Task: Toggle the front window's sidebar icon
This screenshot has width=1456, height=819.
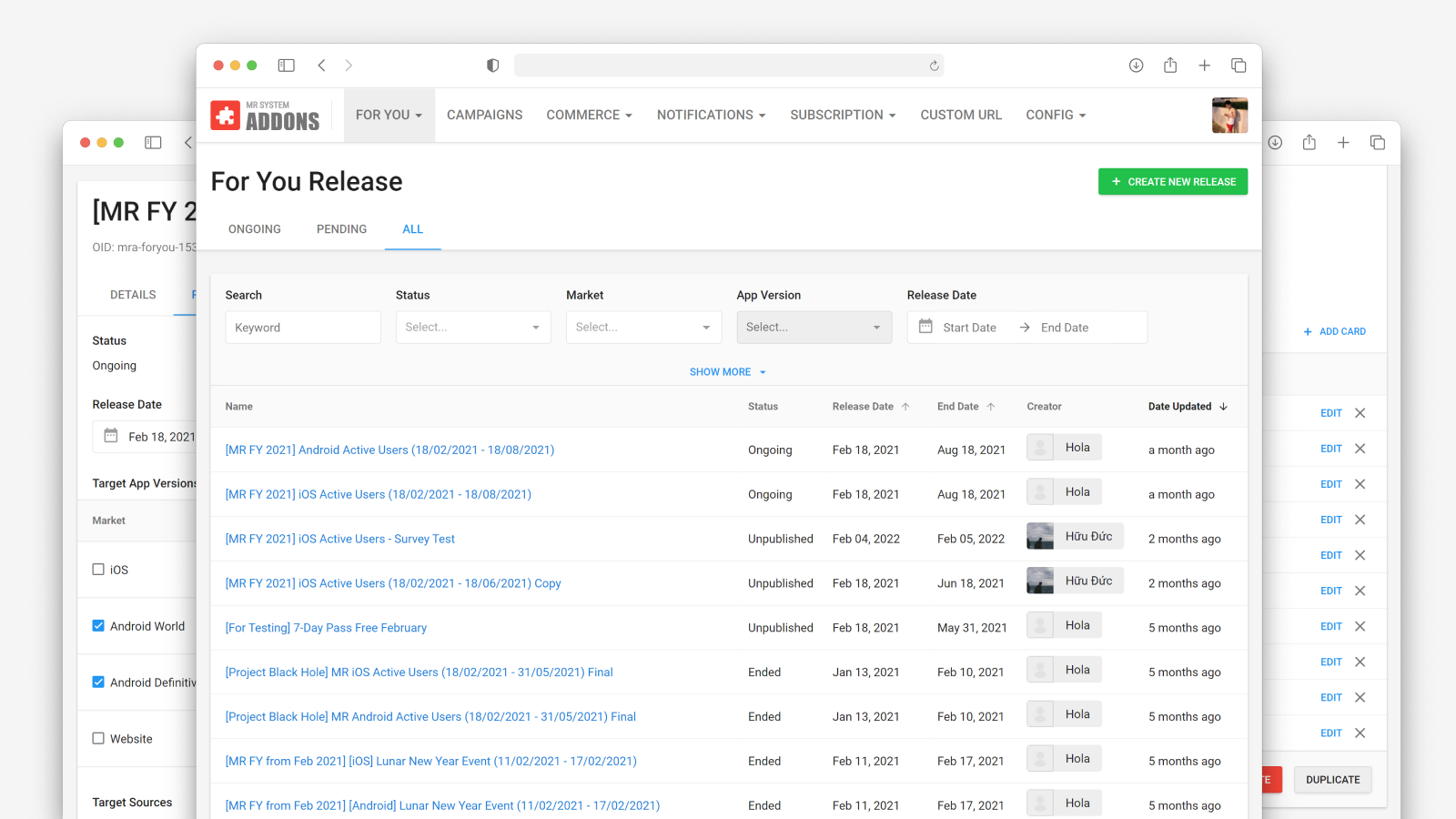Action: pyautogui.click(x=286, y=66)
